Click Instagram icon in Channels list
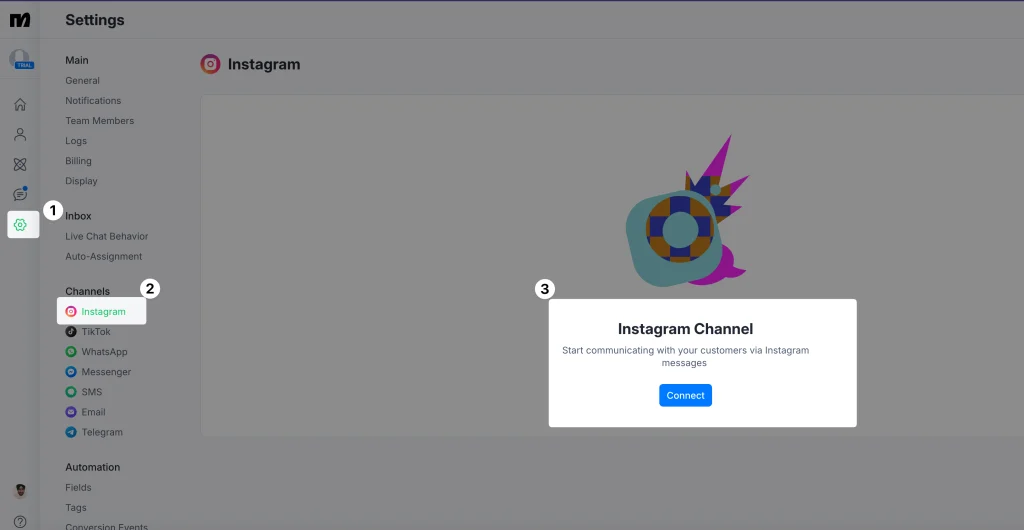Screen dimensions: 1024x530 coord(71,311)
